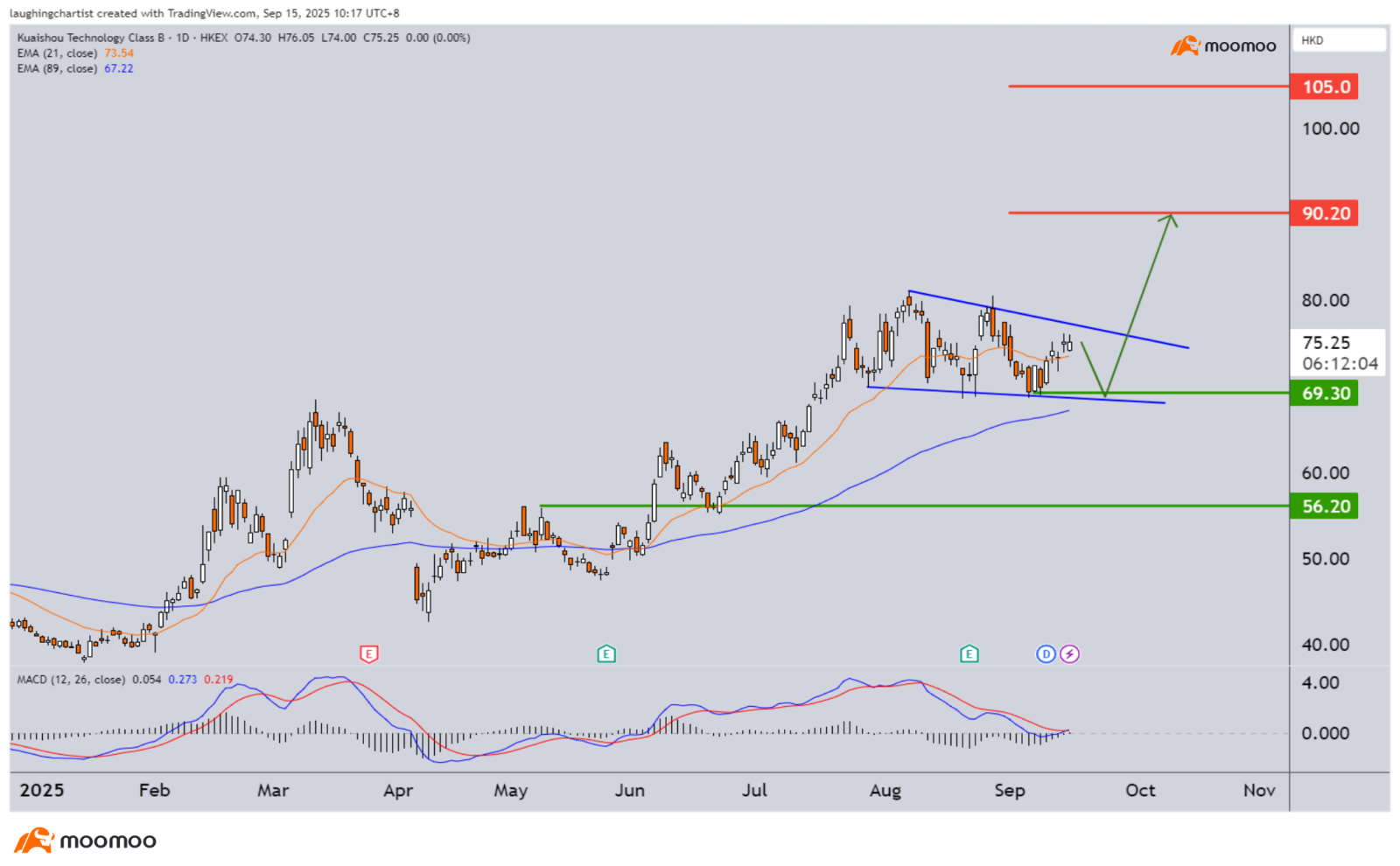Click the EMA (21, close) legend
The height and width of the screenshot is (866, 1400).
click(x=57, y=53)
